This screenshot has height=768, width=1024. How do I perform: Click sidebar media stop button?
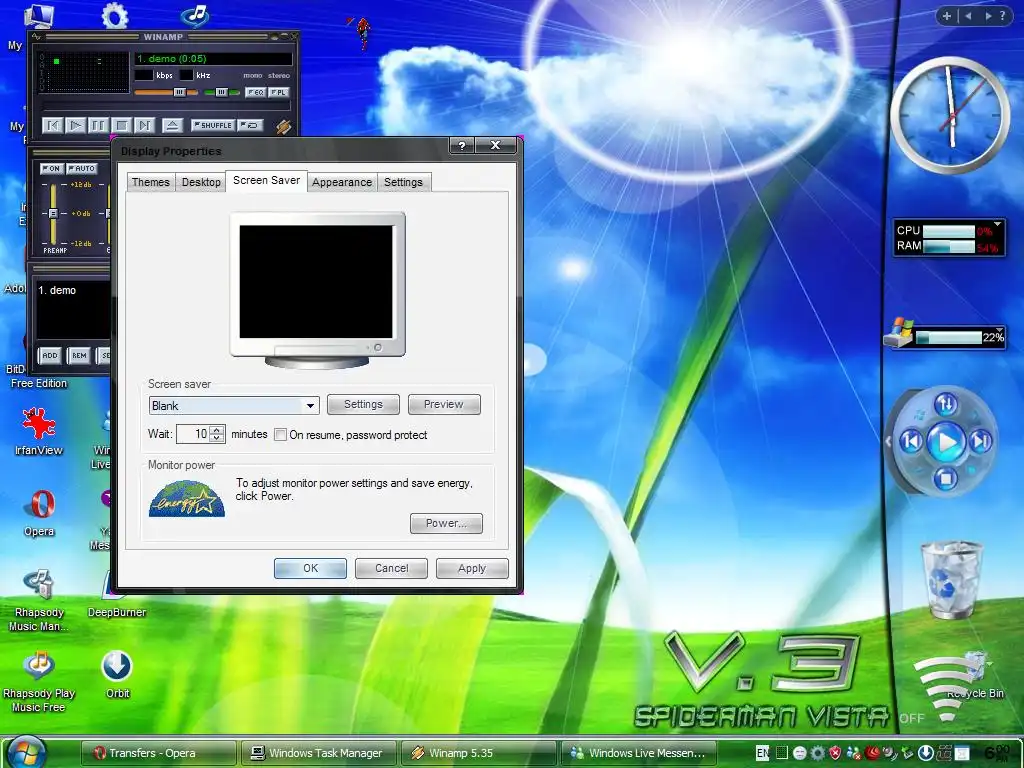[945, 479]
